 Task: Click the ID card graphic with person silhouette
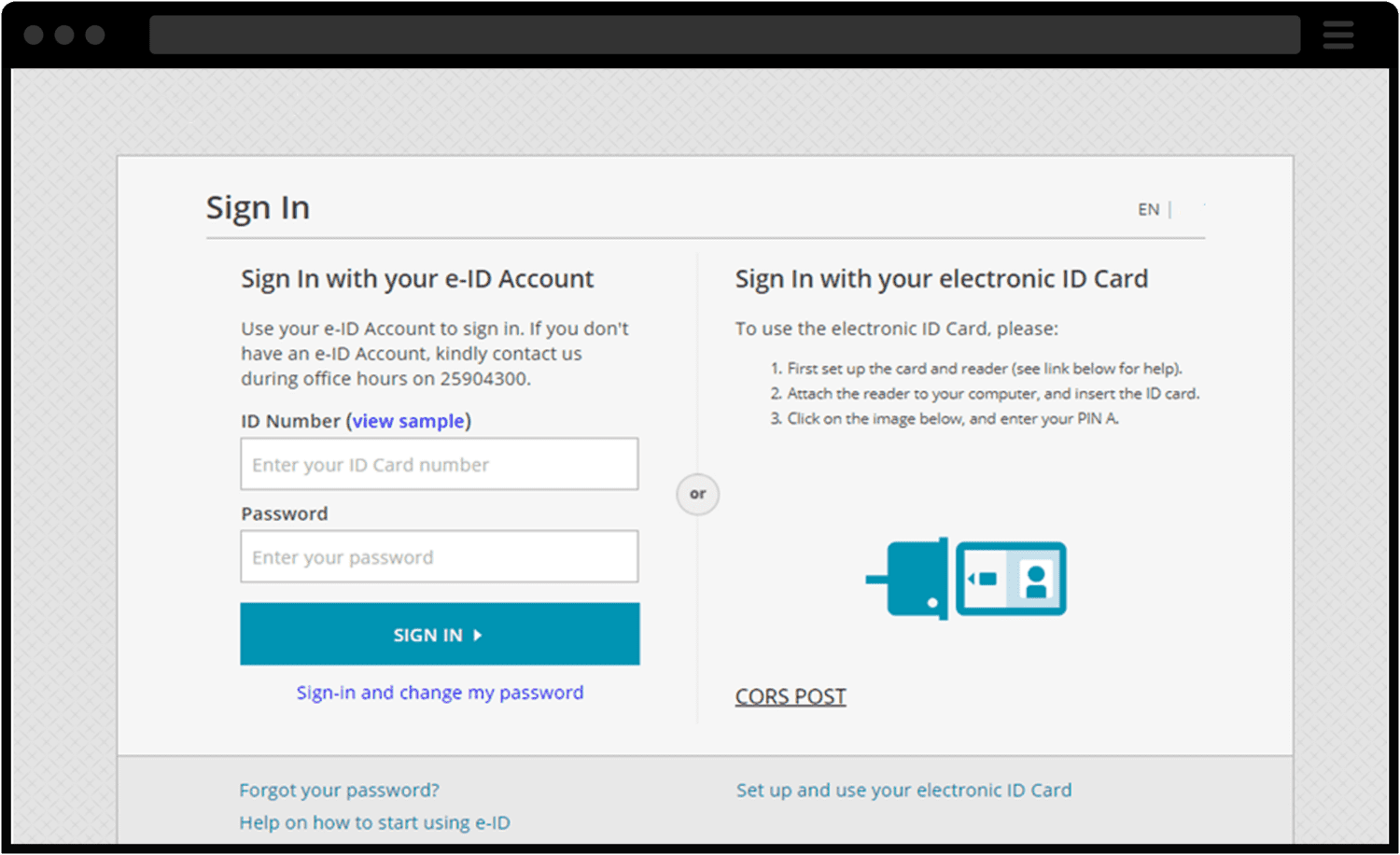(1011, 579)
